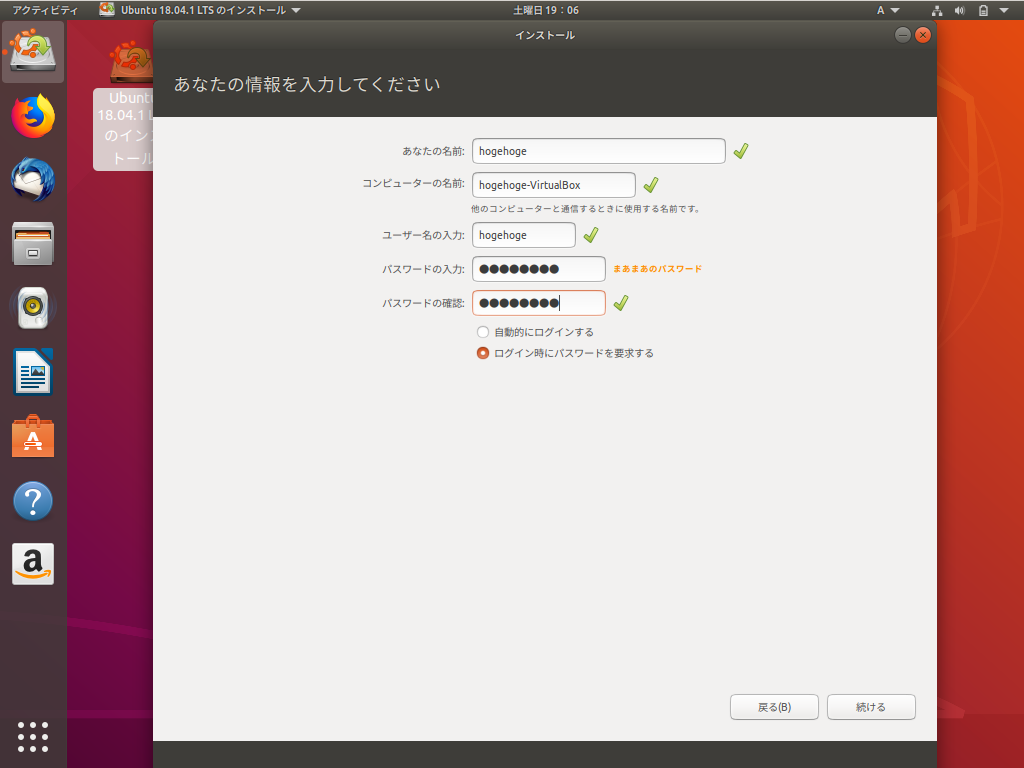Open the Ubuntu 18.04.1 LTS のインストール app menu
This screenshot has height=768, width=1024.
click(x=200, y=10)
